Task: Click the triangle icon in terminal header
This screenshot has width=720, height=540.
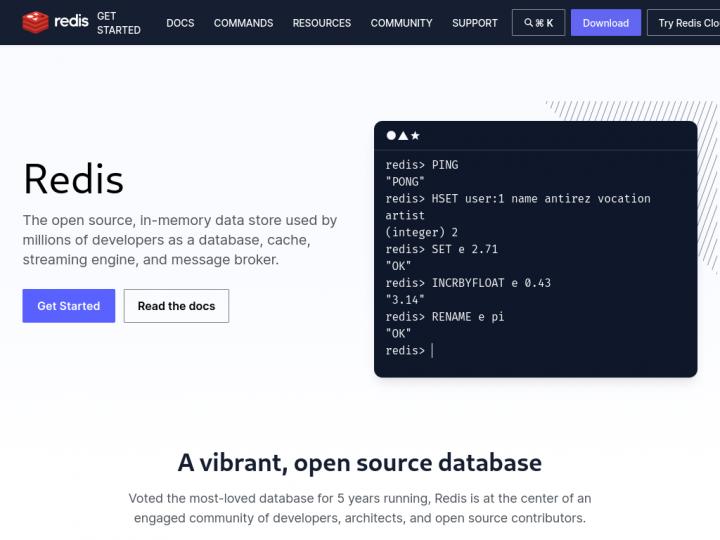Action: [403, 135]
